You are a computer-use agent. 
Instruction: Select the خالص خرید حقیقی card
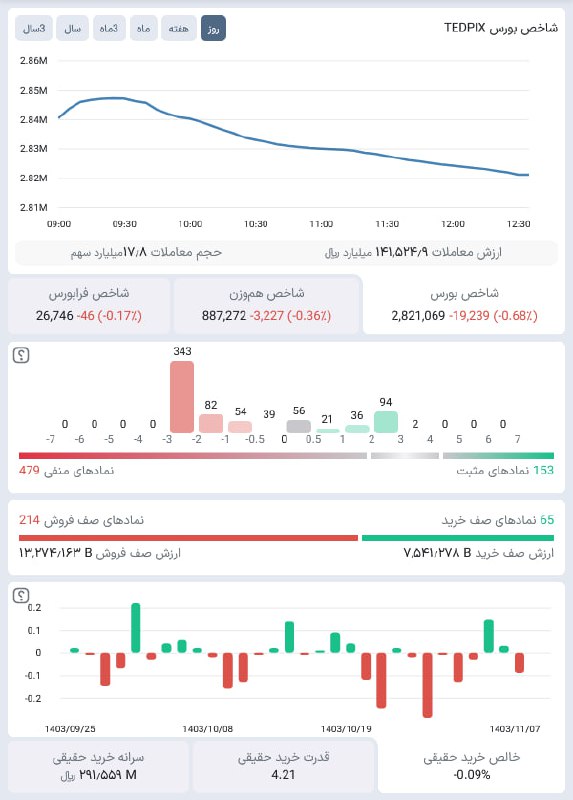point(471,765)
